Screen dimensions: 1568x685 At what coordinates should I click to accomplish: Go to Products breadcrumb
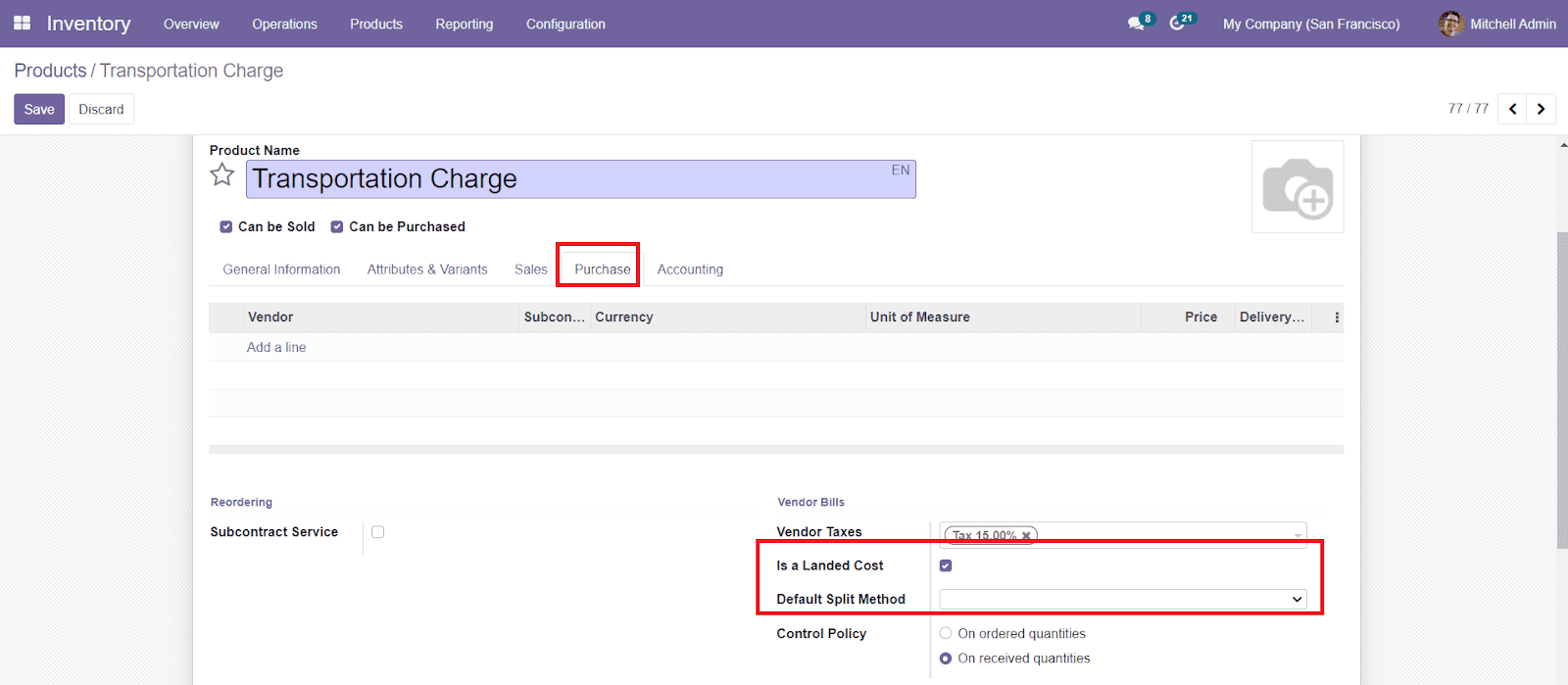[50, 71]
